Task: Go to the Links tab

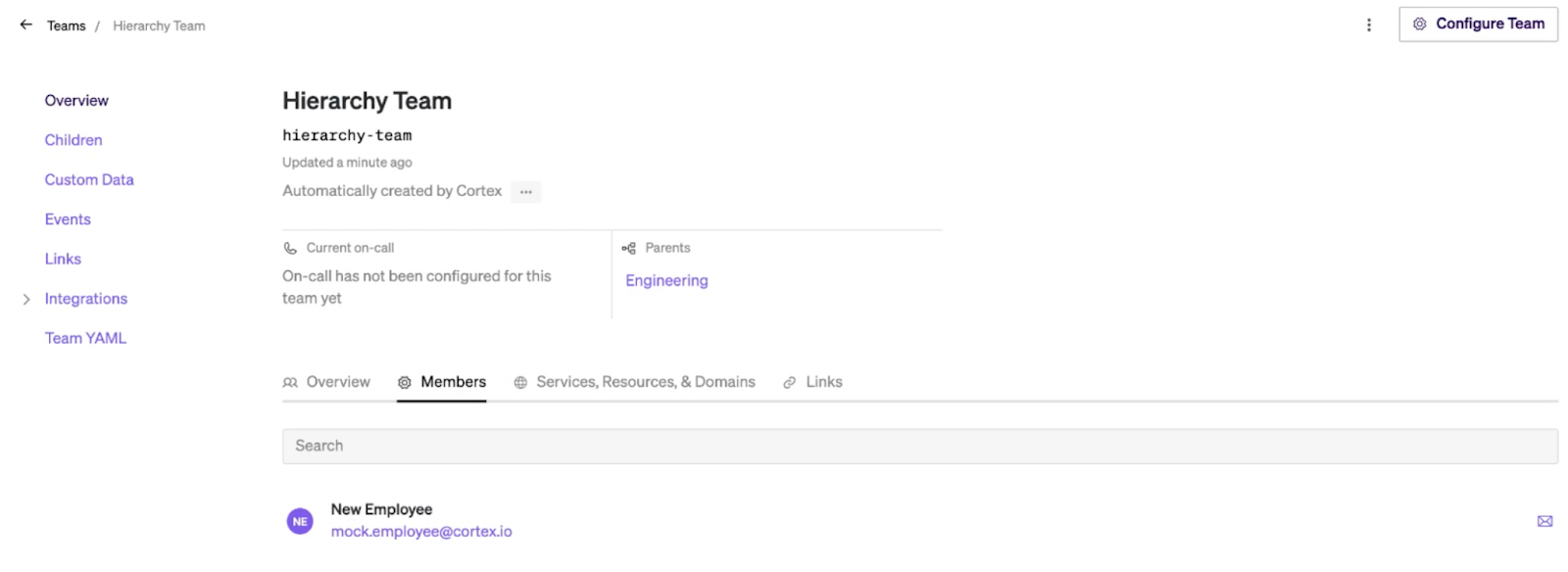Action: pos(813,382)
